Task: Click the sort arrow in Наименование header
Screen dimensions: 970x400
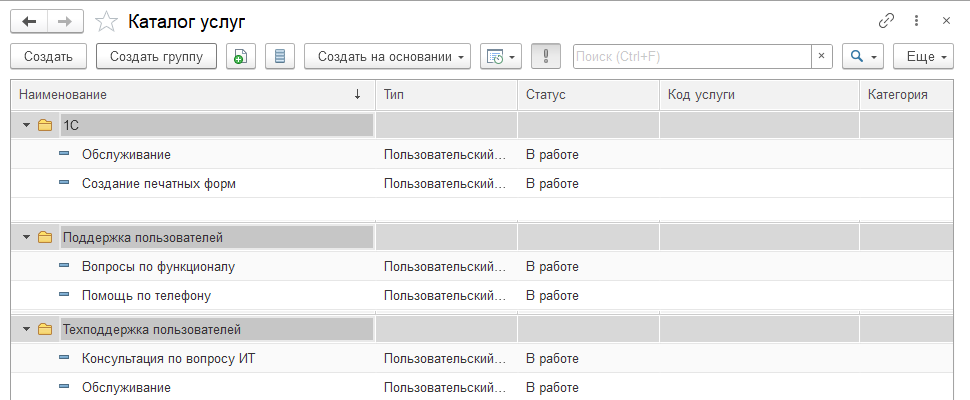Action: 357,95
